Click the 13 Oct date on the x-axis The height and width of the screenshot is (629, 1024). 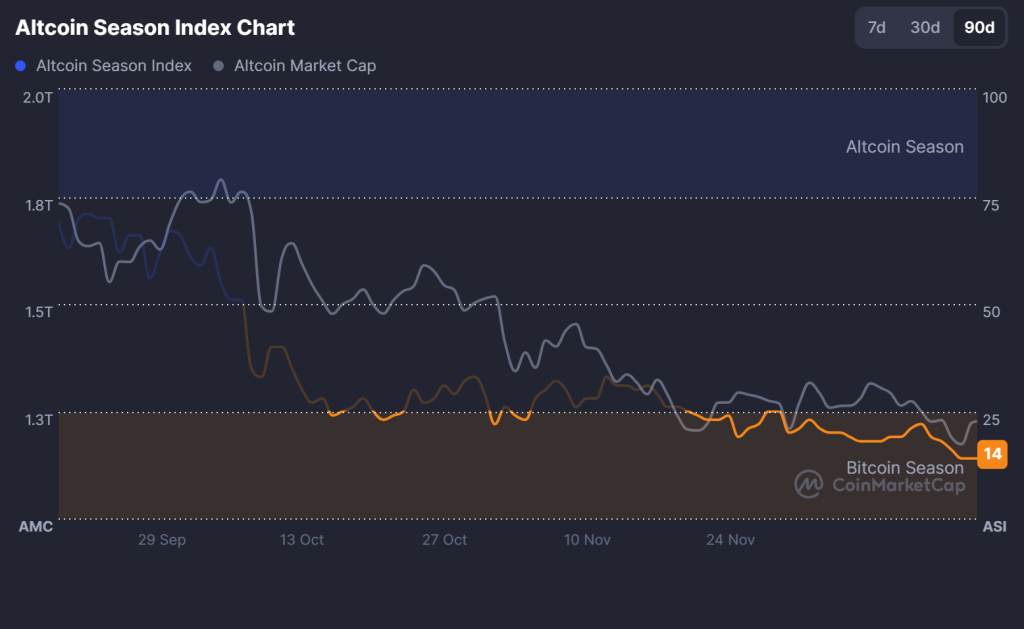tap(300, 539)
